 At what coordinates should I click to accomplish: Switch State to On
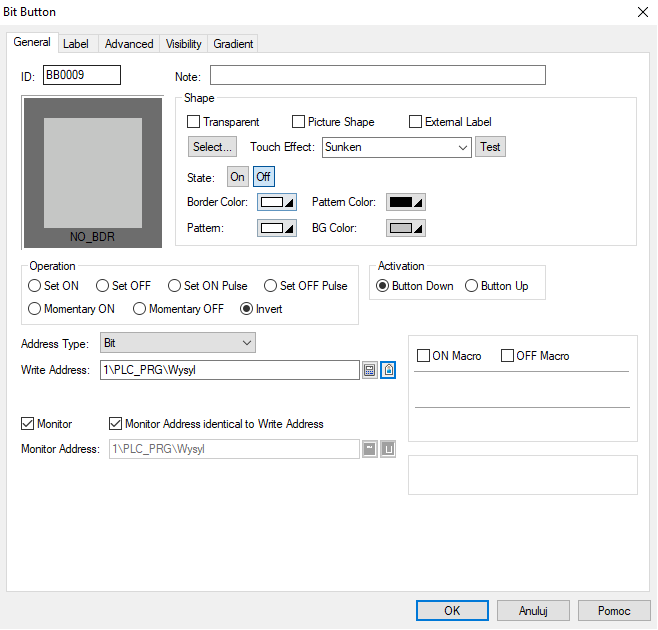tap(238, 177)
